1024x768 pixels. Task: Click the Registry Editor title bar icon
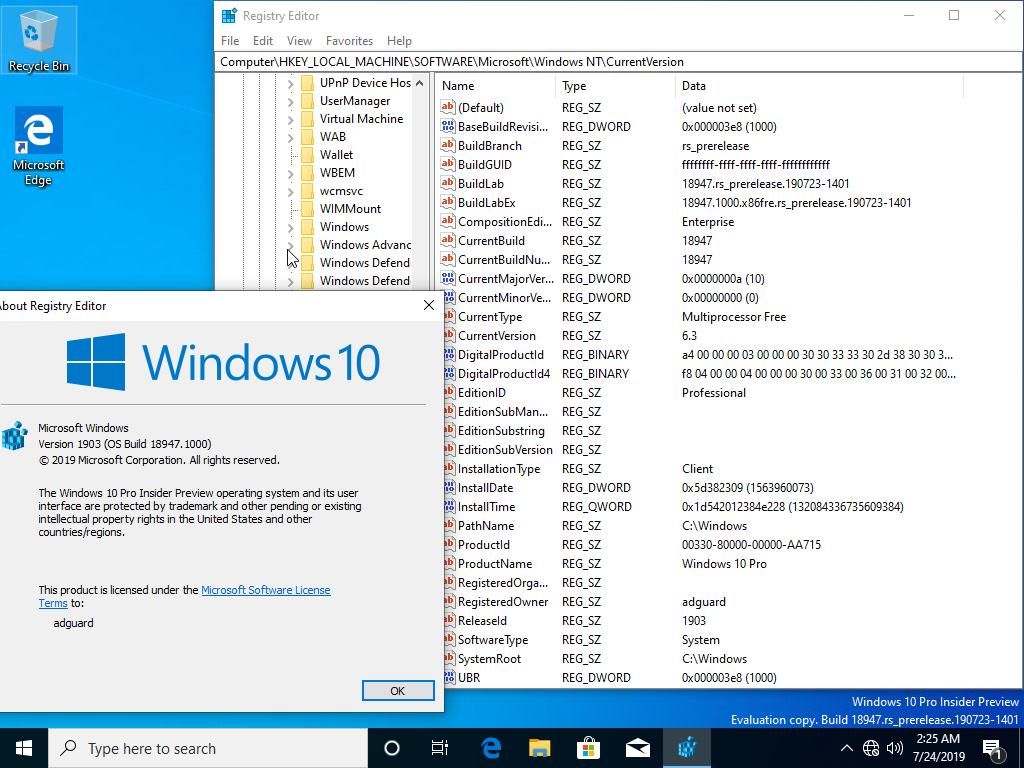point(229,16)
